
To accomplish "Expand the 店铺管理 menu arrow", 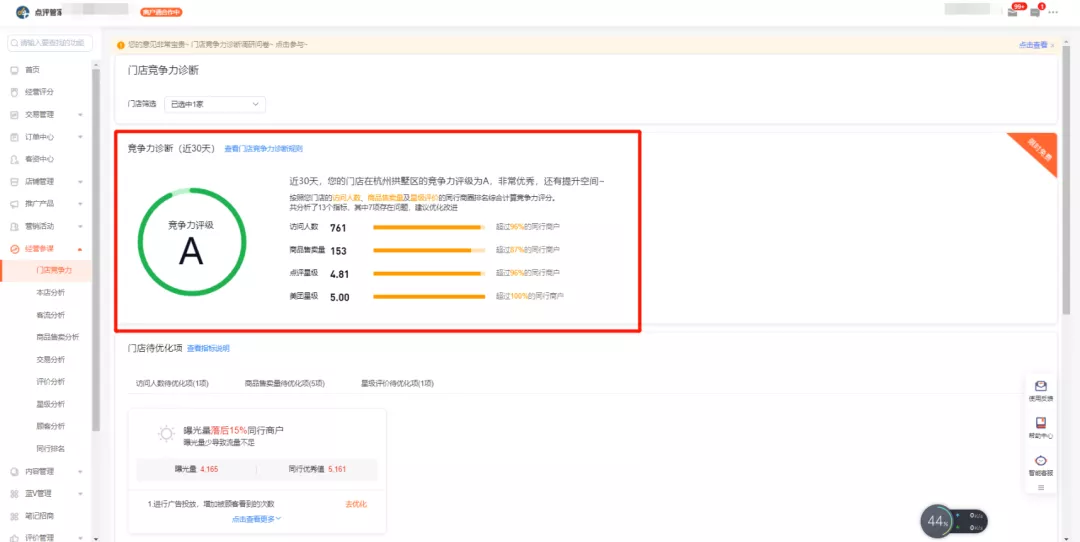I will (x=81, y=182).
